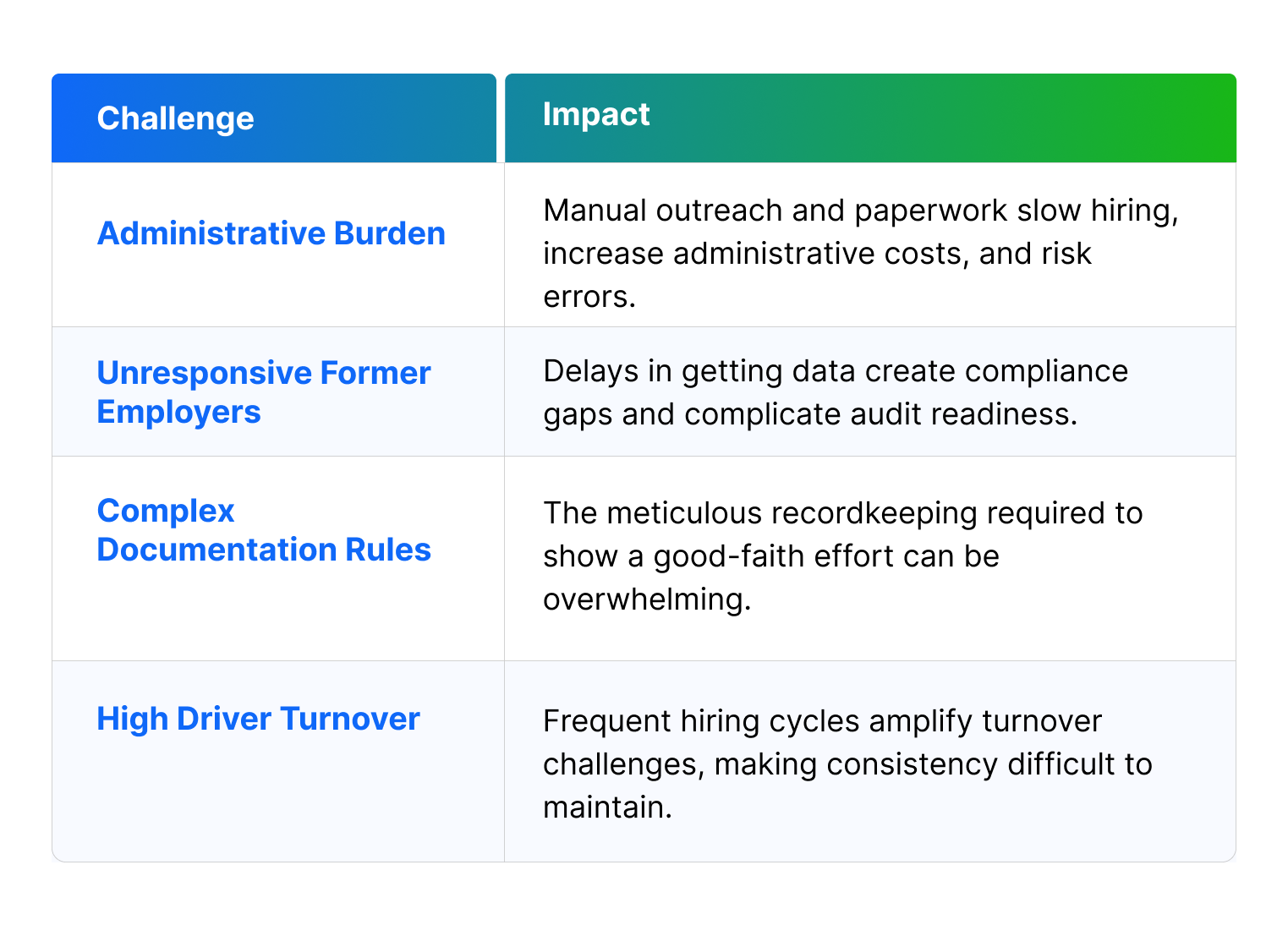Click the text line starting 'Manual outreach and paperwork'
This screenshot has width=1288, height=936.
[860, 211]
